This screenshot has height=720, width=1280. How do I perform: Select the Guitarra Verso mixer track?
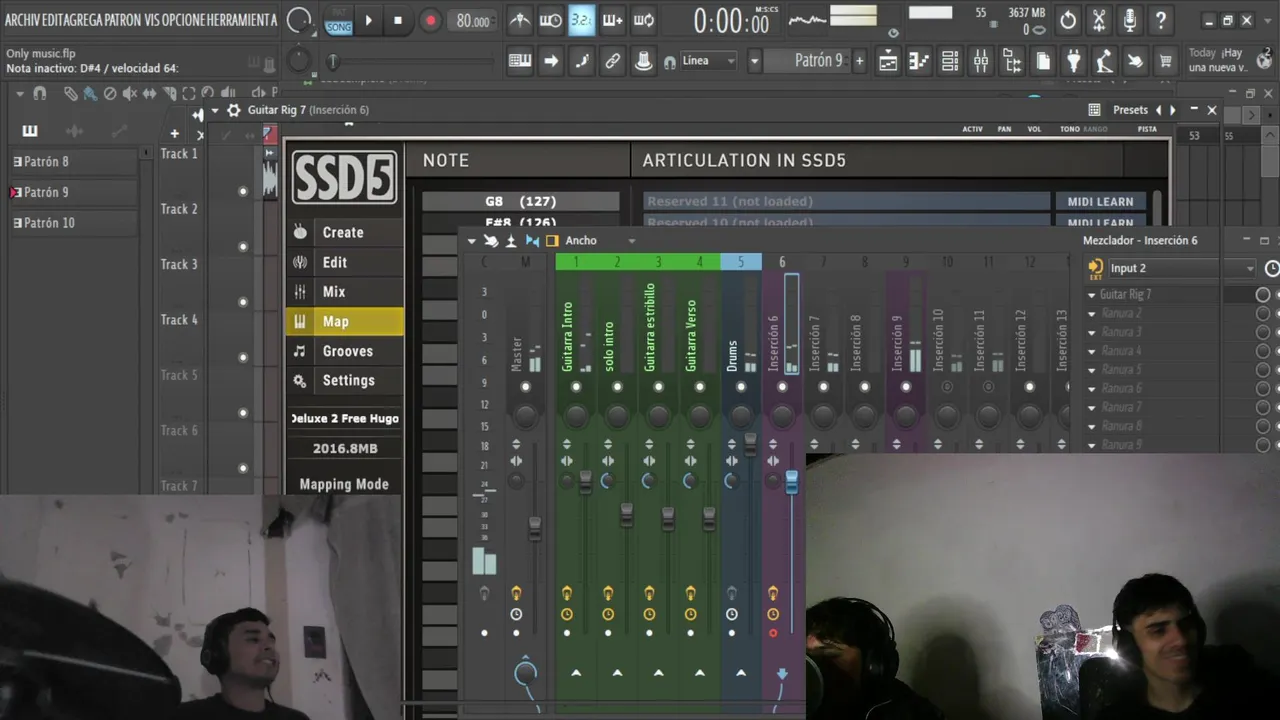click(x=691, y=336)
